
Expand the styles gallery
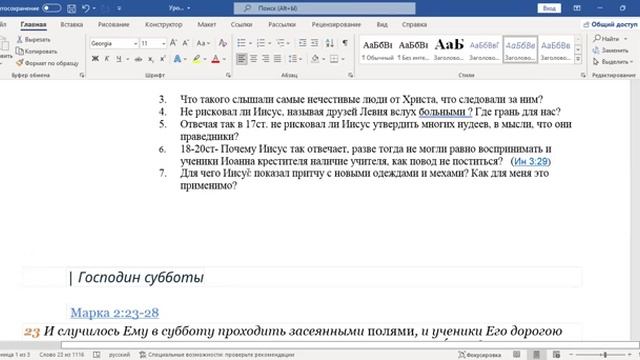point(578,59)
